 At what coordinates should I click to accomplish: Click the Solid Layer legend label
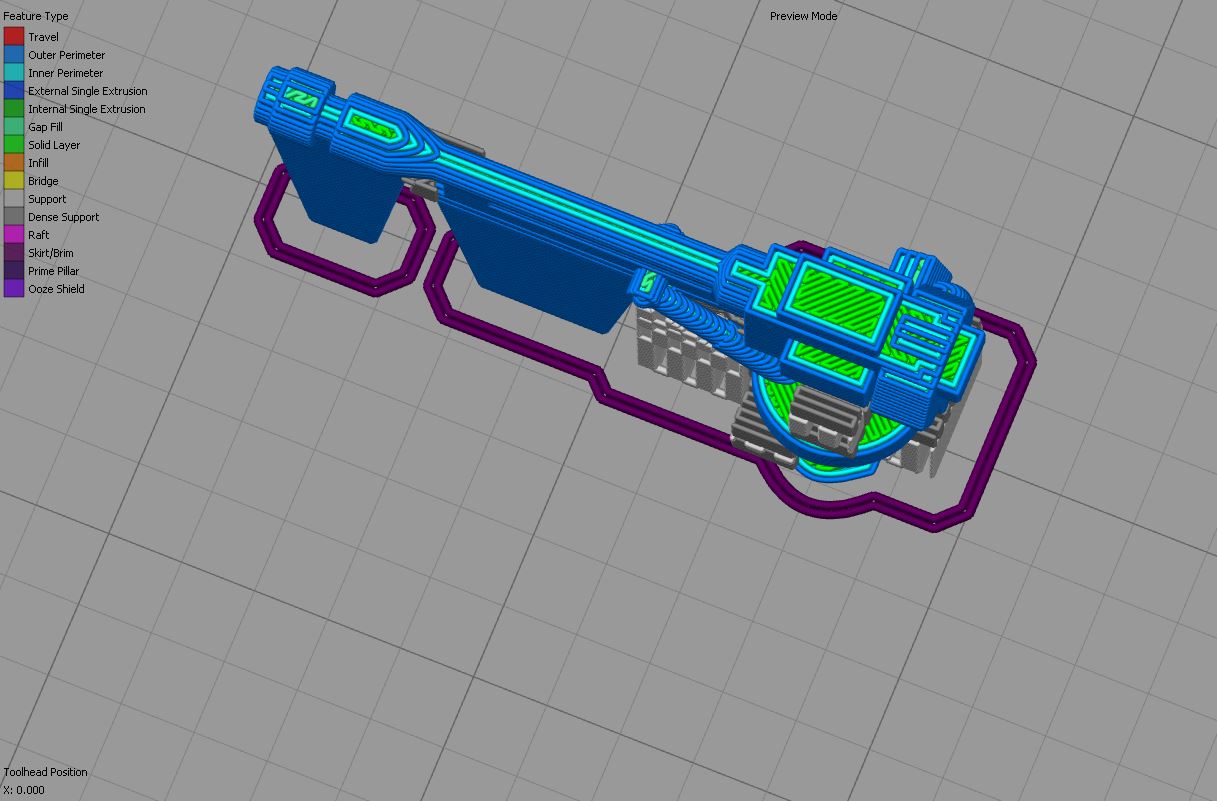[x=54, y=145]
